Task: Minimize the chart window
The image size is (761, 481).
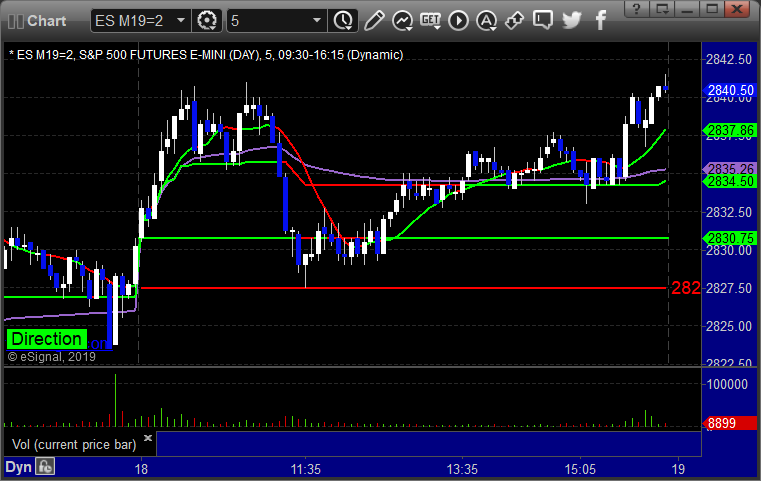Action: pos(687,8)
